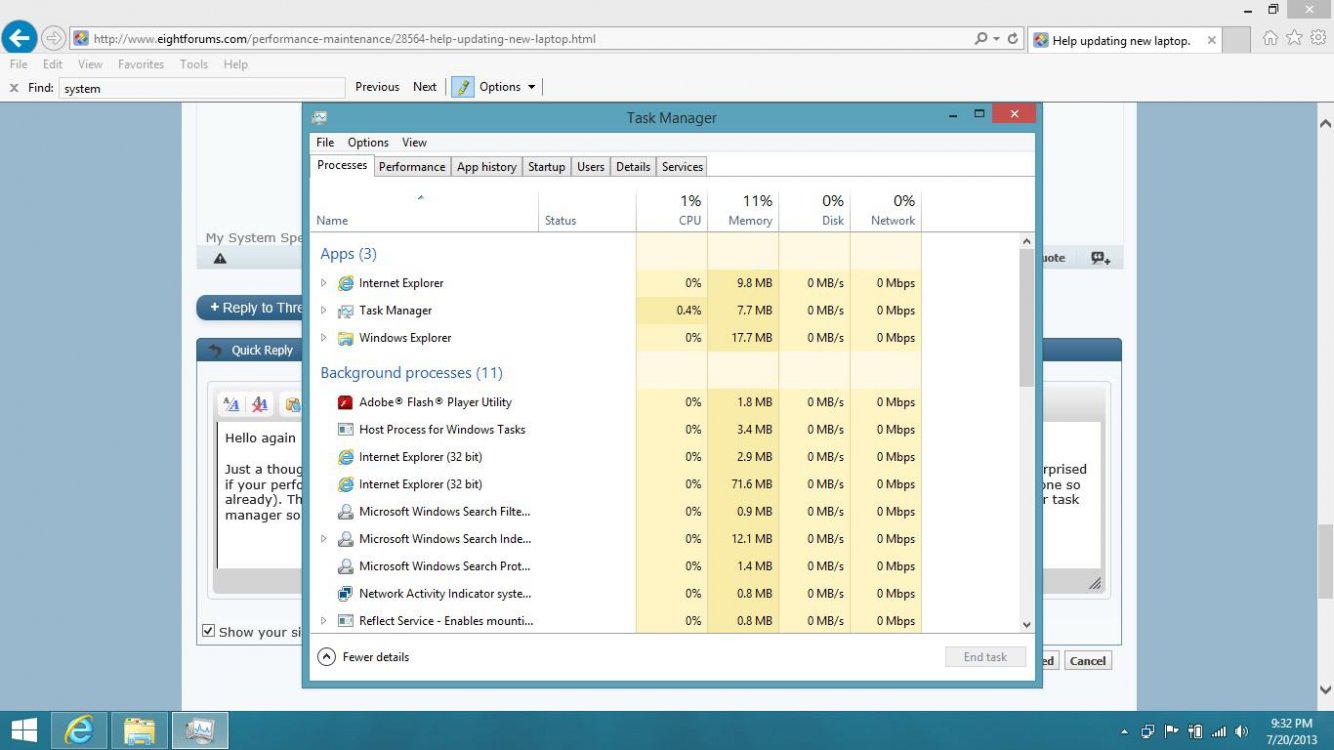Click the browser back arrow button

coord(19,39)
